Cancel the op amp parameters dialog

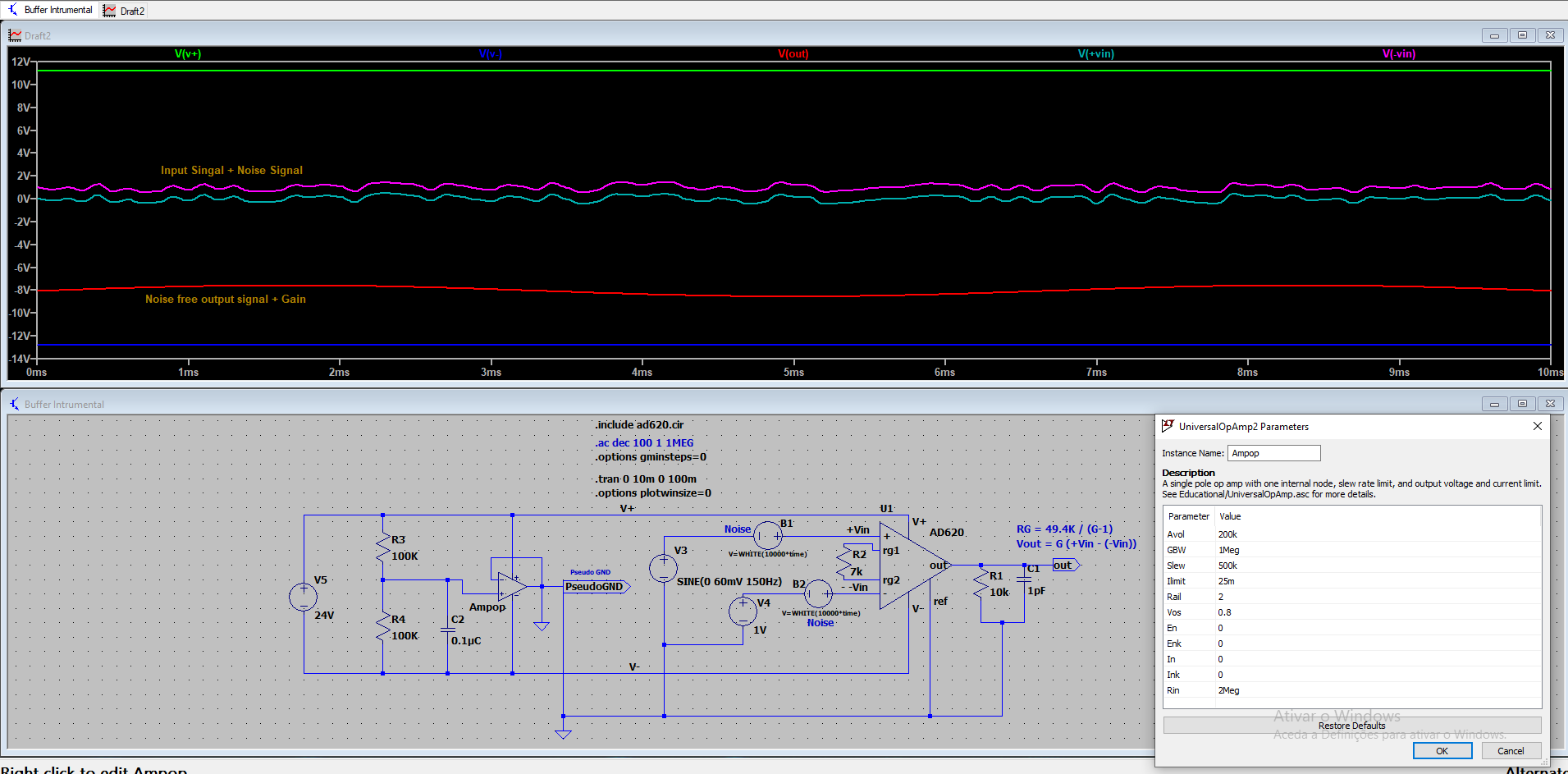(1511, 751)
